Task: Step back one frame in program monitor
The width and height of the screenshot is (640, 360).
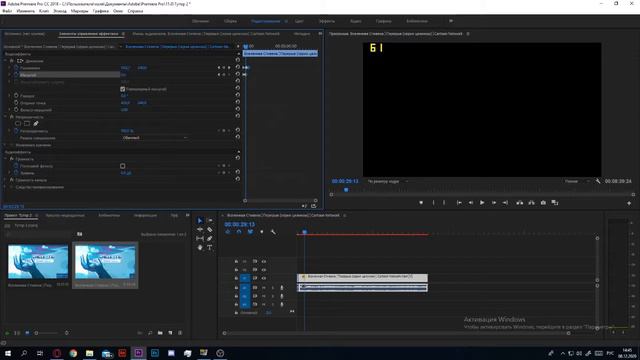Action: point(471,202)
